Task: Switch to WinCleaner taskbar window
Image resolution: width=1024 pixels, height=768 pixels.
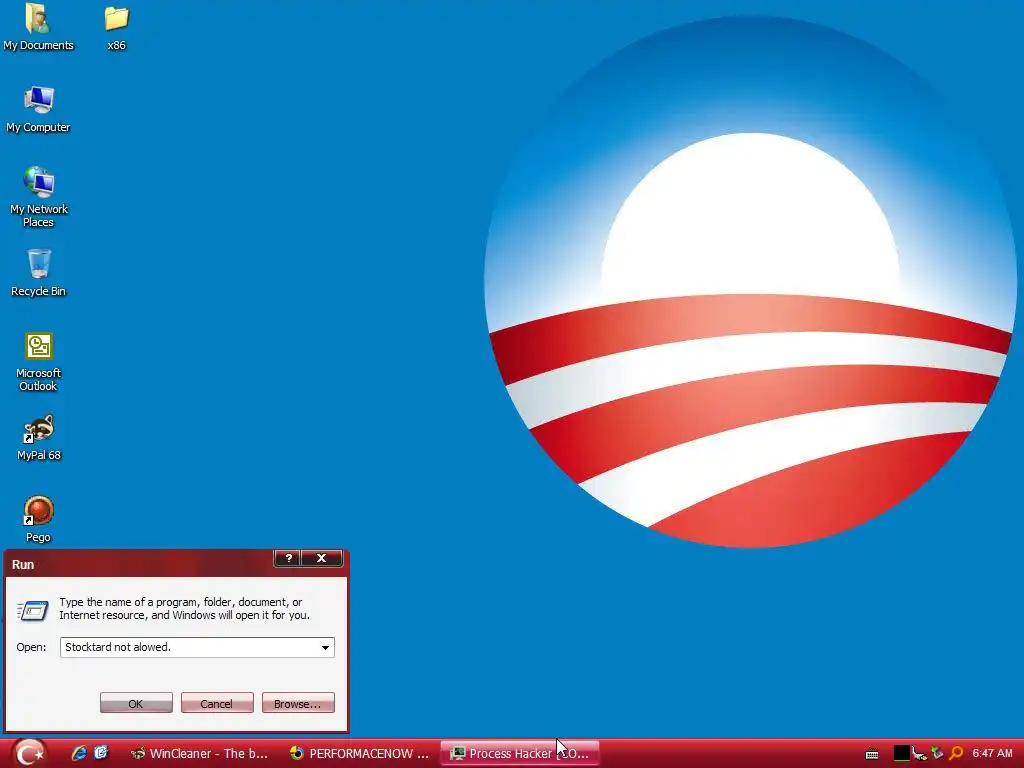Action: pos(199,754)
